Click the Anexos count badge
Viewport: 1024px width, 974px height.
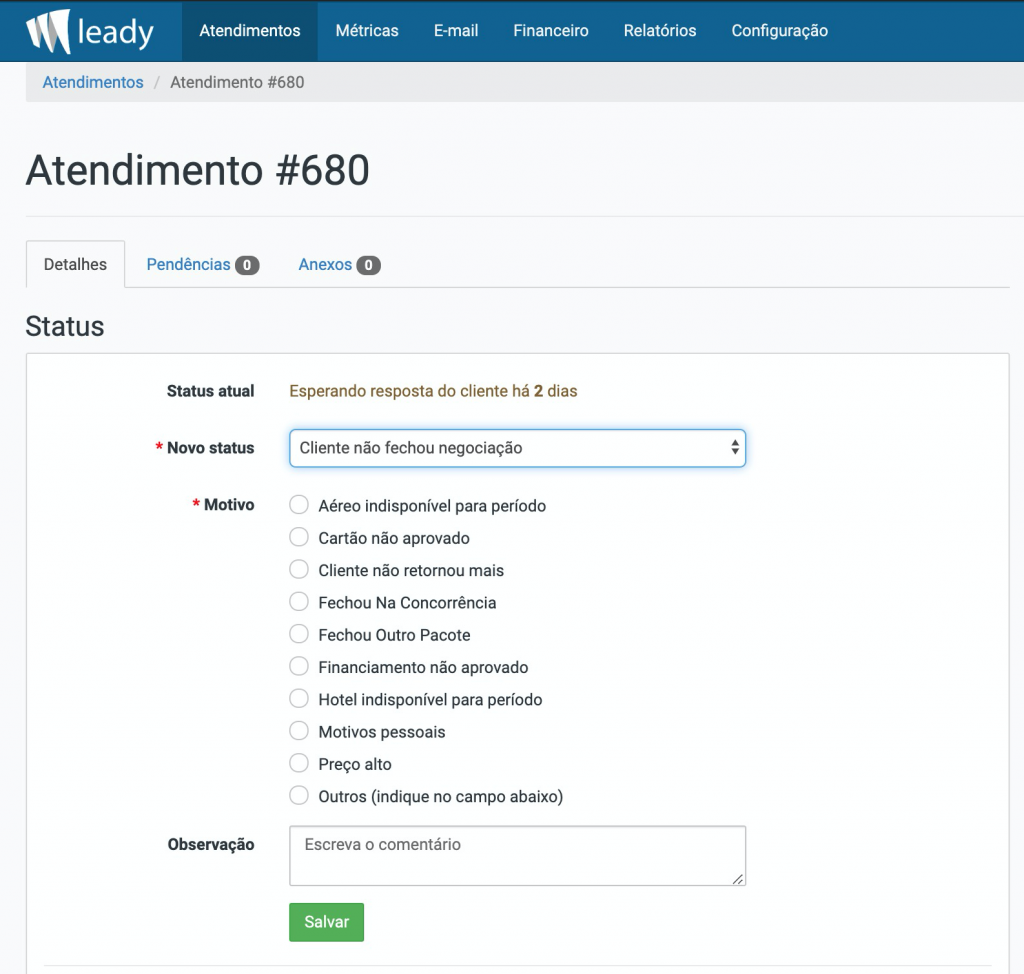tap(368, 265)
